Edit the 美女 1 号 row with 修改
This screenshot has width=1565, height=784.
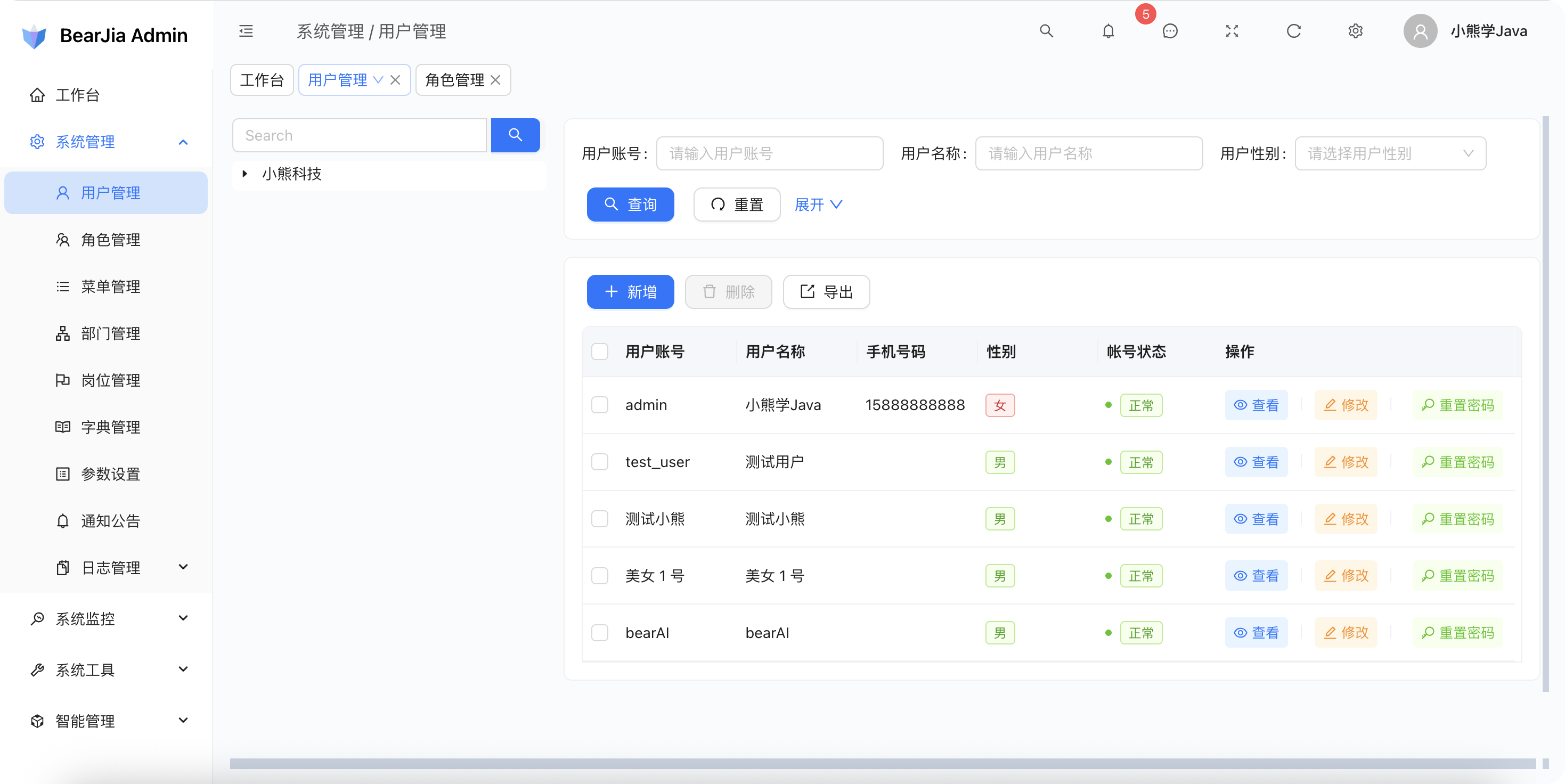pos(1345,576)
